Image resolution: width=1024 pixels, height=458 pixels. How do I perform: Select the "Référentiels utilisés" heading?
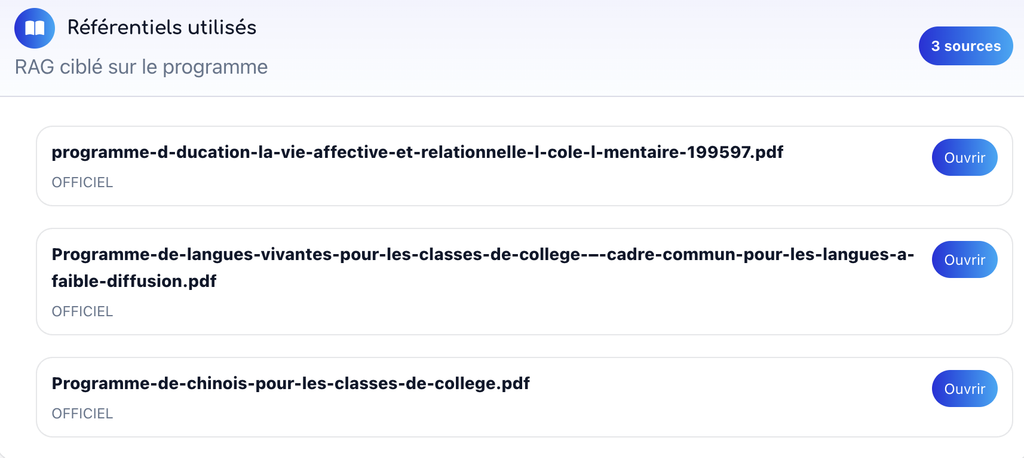coord(162,27)
